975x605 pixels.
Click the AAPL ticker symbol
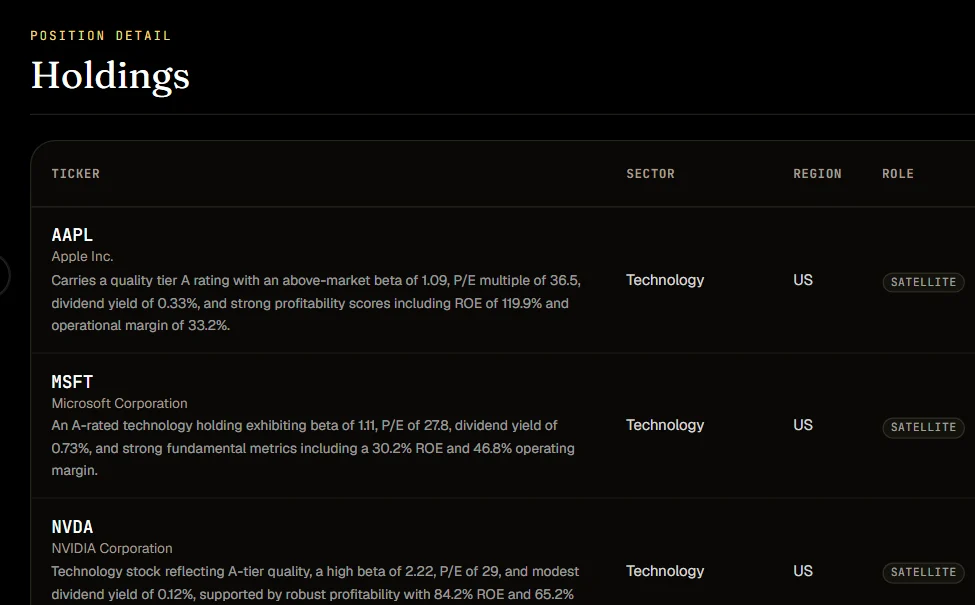pyautogui.click(x=72, y=235)
